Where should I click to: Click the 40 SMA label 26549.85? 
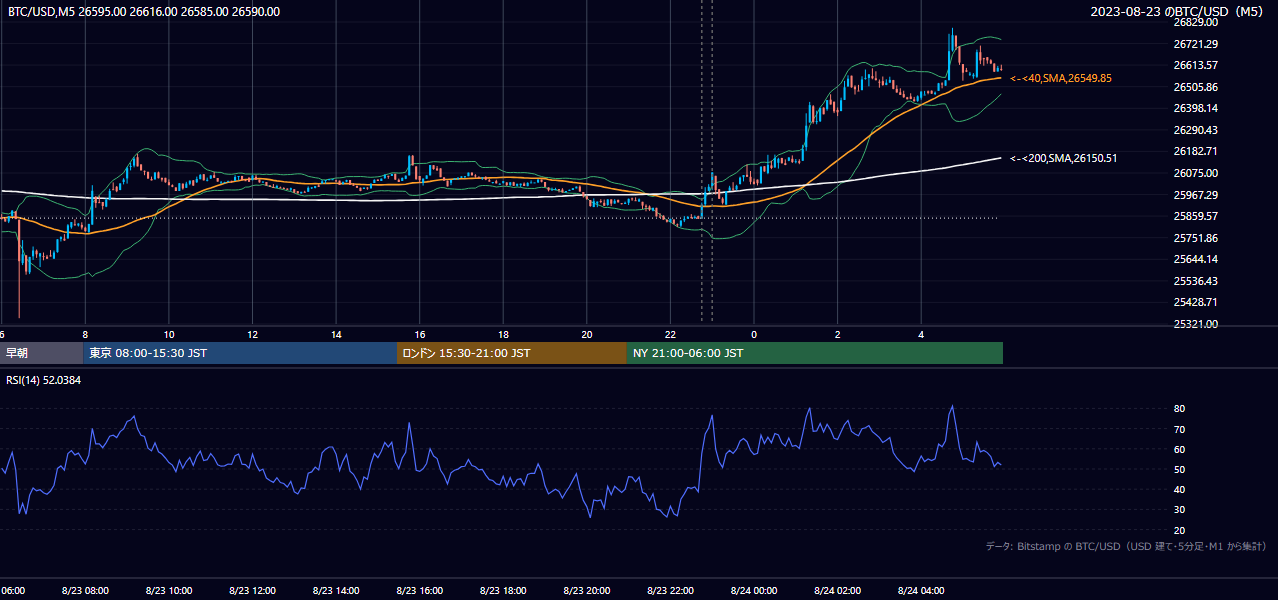[x=1061, y=78]
